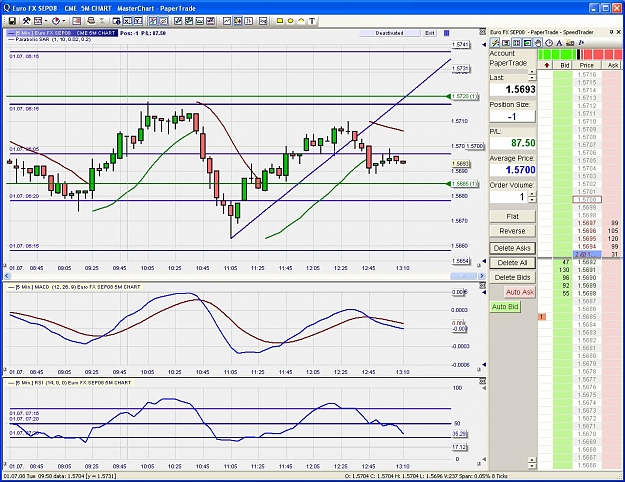625x482 pixels.
Task: Click the Price column header
Action: 587,65
